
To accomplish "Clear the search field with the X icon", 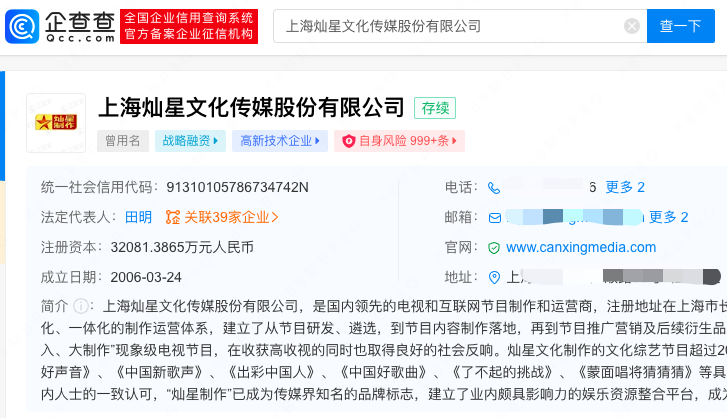I will tap(631, 26).
